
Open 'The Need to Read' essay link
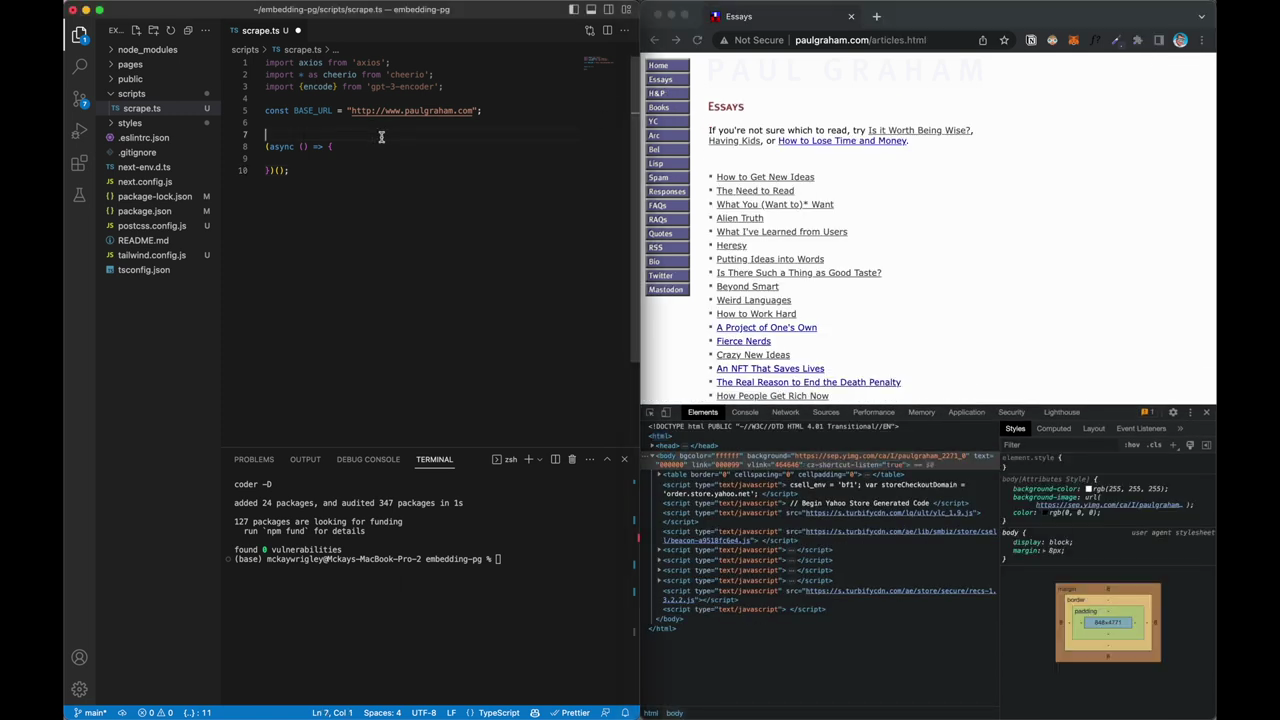tap(755, 191)
